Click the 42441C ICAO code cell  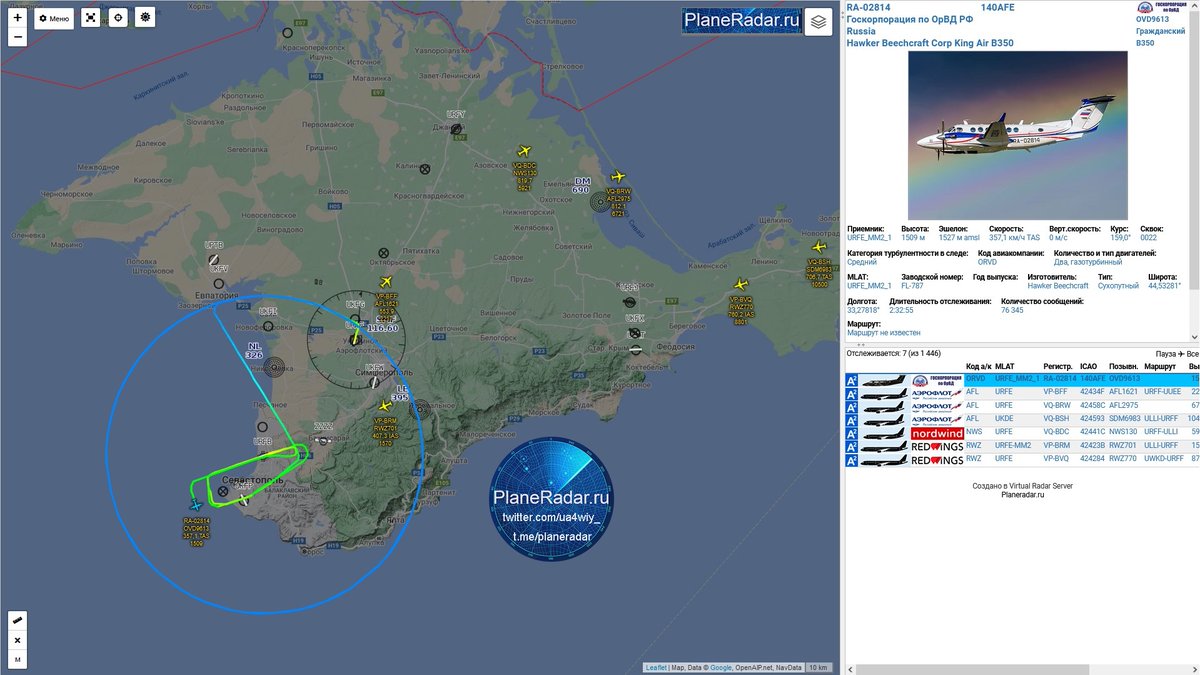(1092, 433)
